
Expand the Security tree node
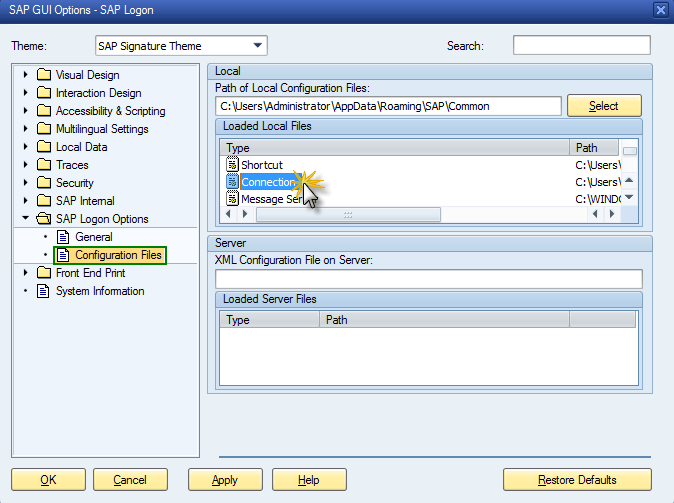[x=26, y=183]
